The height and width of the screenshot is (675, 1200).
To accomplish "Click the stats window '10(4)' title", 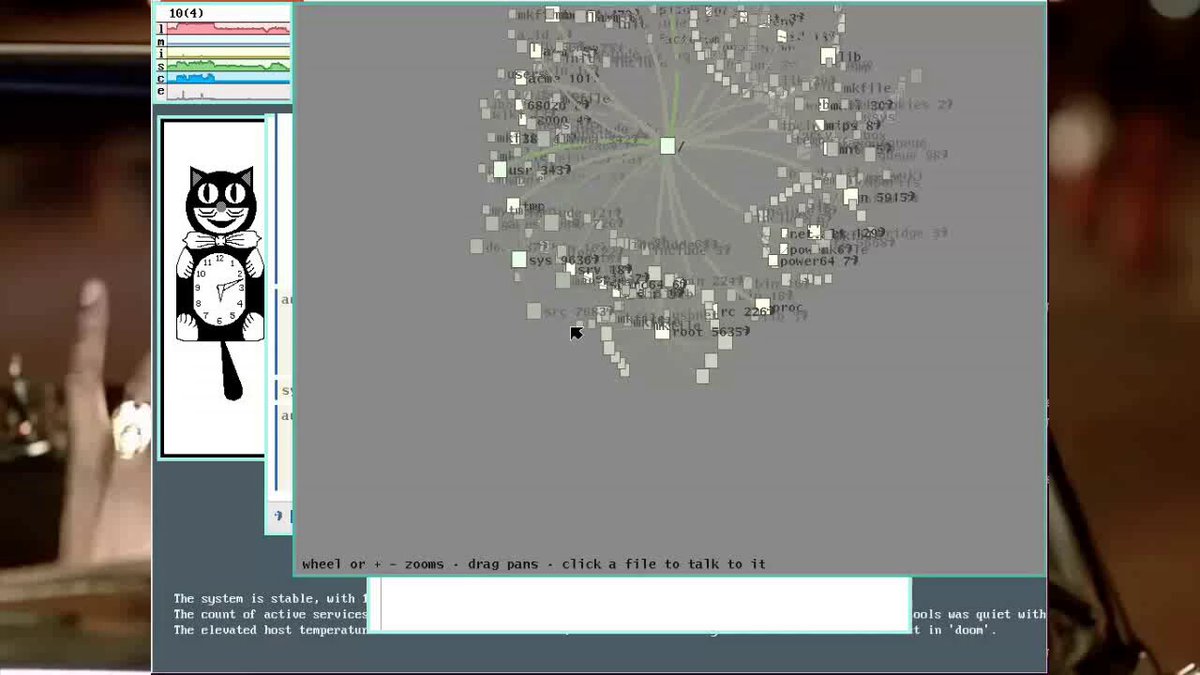I will pyautogui.click(x=187, y=13).
